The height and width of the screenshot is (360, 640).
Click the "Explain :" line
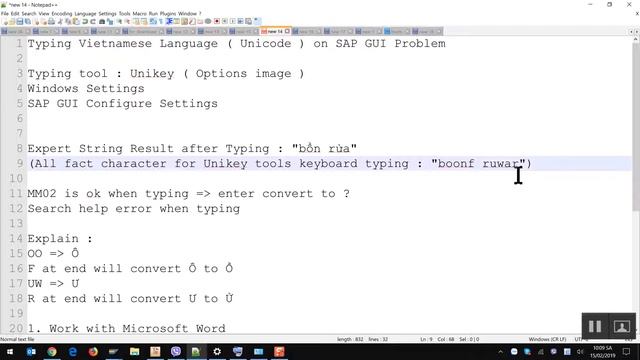60,238
